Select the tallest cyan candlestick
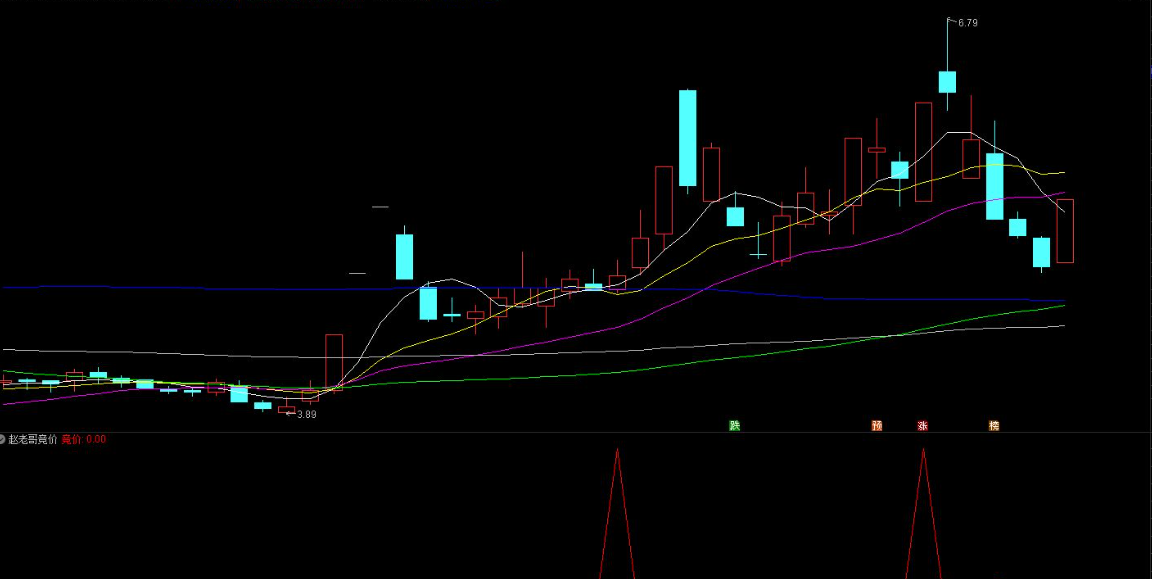 point(688,138)
